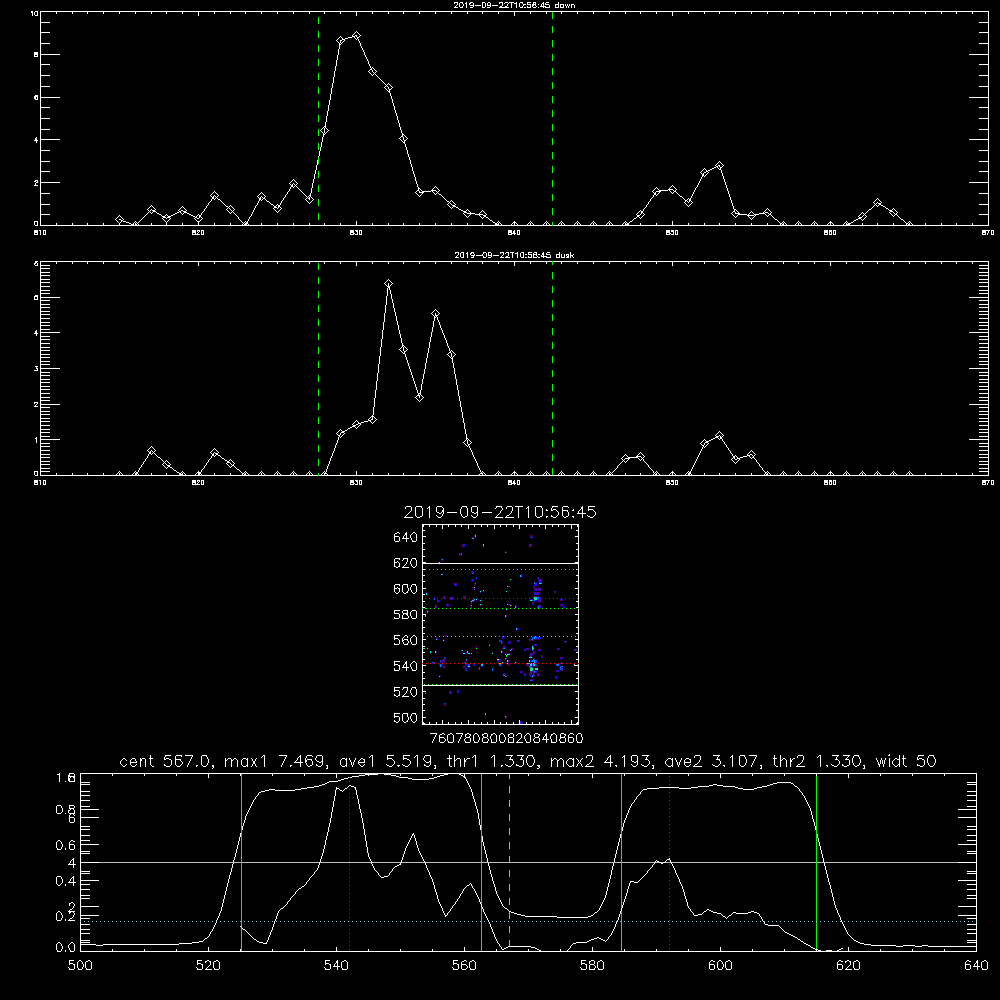The image size is (1000, 1000).
Task: Click bottom plot y-axis label "0.0"
Action: (66, 947)
